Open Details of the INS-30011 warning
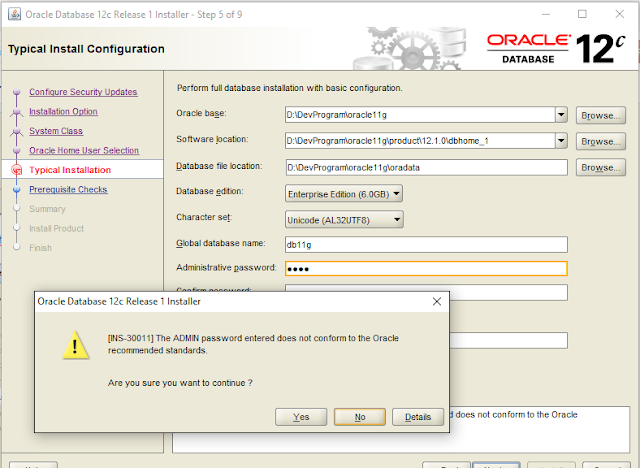This screenshot has width=640, height=468. click(x=418, y=417)
